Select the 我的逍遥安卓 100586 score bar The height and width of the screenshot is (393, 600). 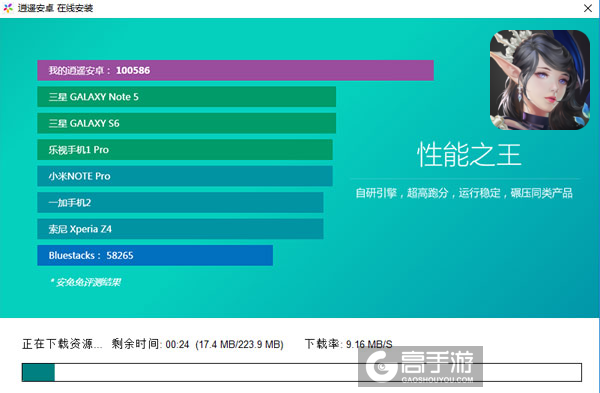coord(235,70)
